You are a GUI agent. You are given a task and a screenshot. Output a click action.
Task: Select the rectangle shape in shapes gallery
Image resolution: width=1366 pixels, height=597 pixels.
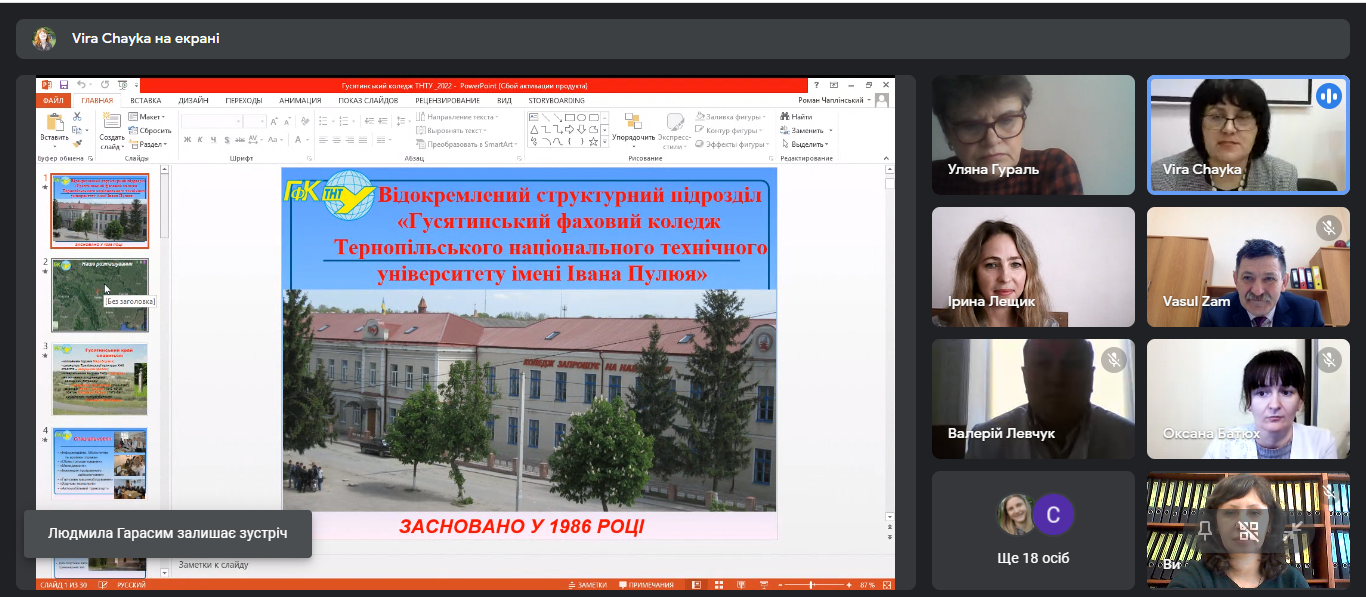click(x=570, y=117)
